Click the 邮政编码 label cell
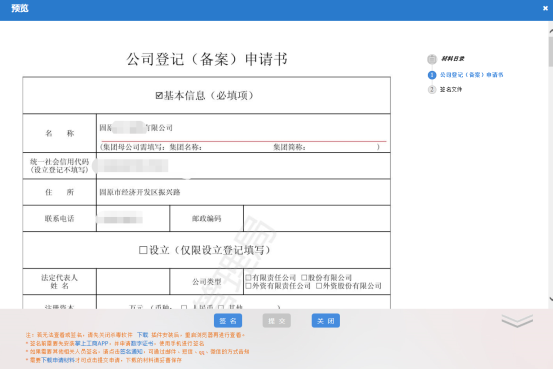The width and height of the screenshot is (554, 370). pos(207,218)
